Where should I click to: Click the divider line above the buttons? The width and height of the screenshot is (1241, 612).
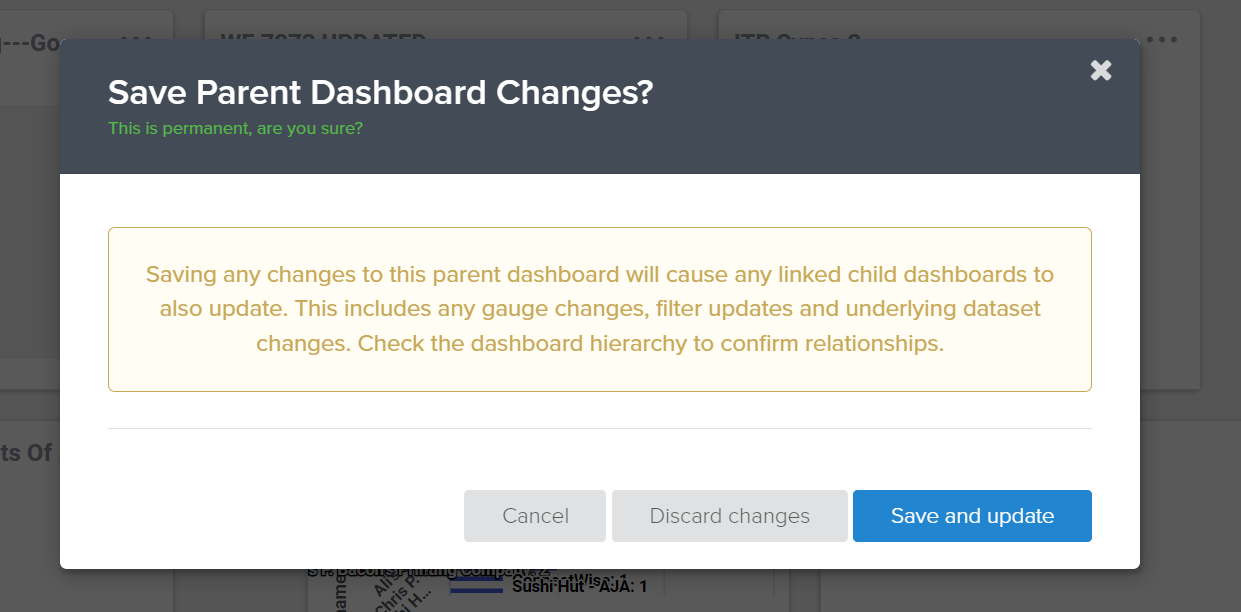[600, 428]
